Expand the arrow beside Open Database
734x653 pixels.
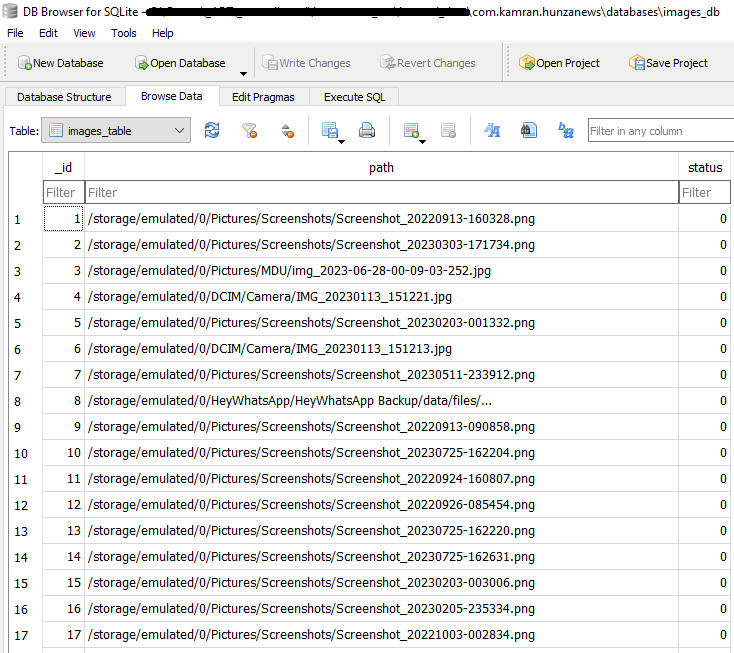[243, 74]
